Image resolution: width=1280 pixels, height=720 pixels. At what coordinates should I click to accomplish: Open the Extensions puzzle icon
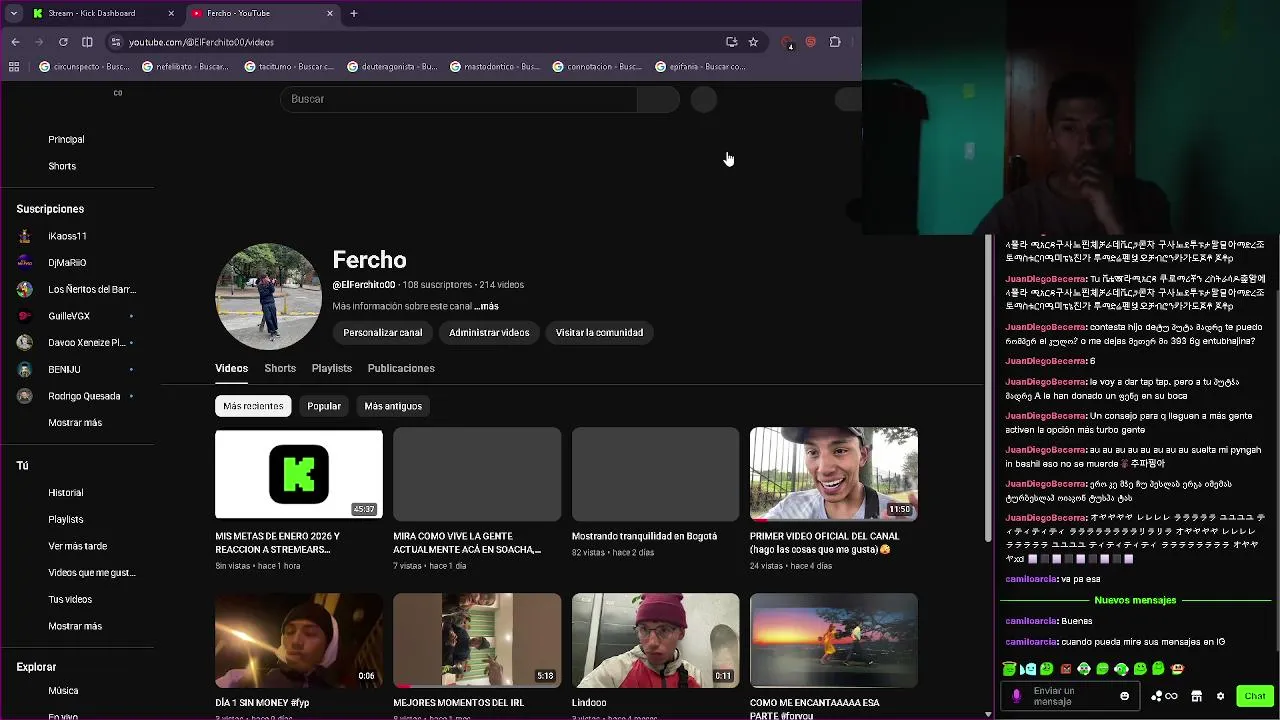pos(835,42)
